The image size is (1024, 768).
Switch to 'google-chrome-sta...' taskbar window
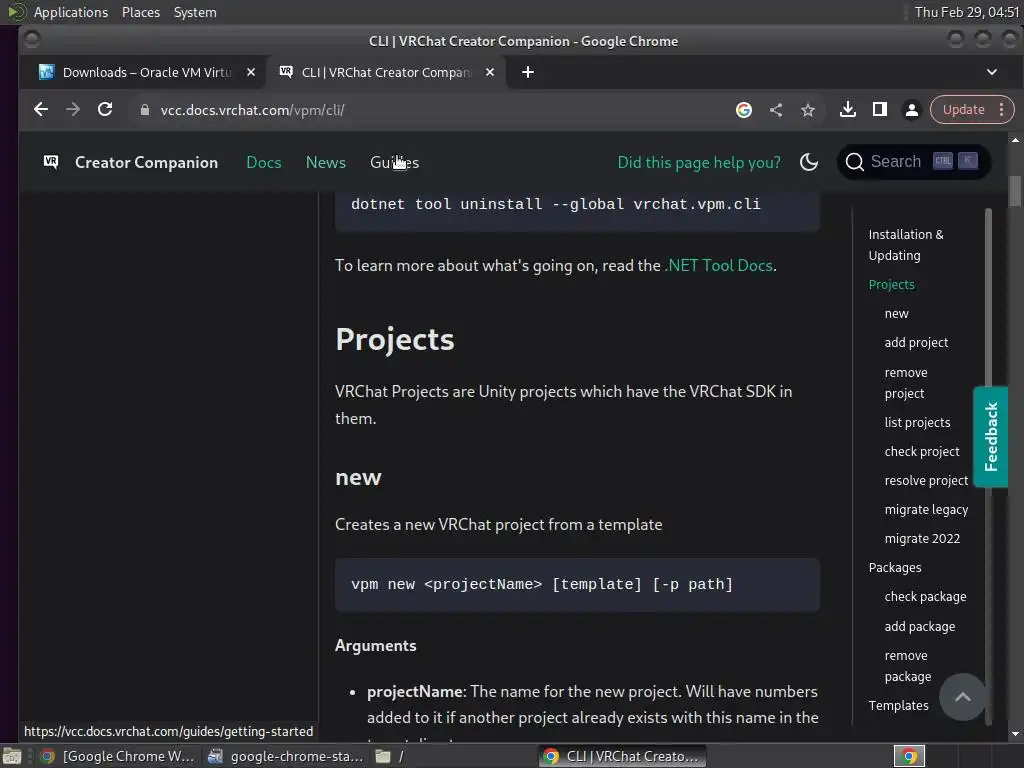(285, 756)
